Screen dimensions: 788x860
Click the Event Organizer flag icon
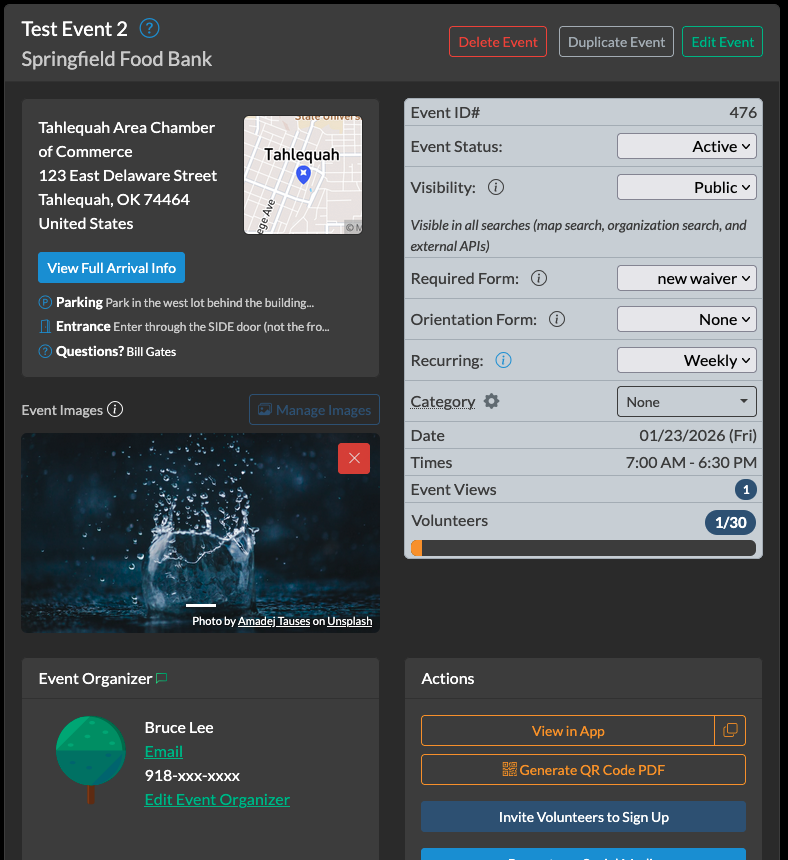click(x=162, y=678)
